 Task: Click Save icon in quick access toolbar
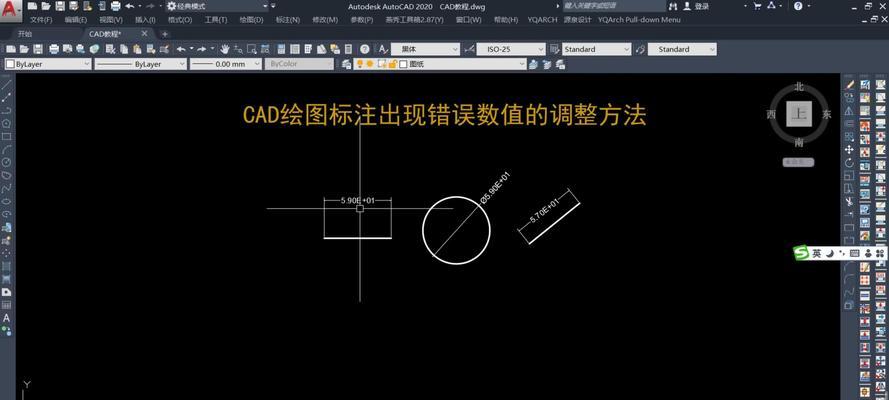pos(60,6)
